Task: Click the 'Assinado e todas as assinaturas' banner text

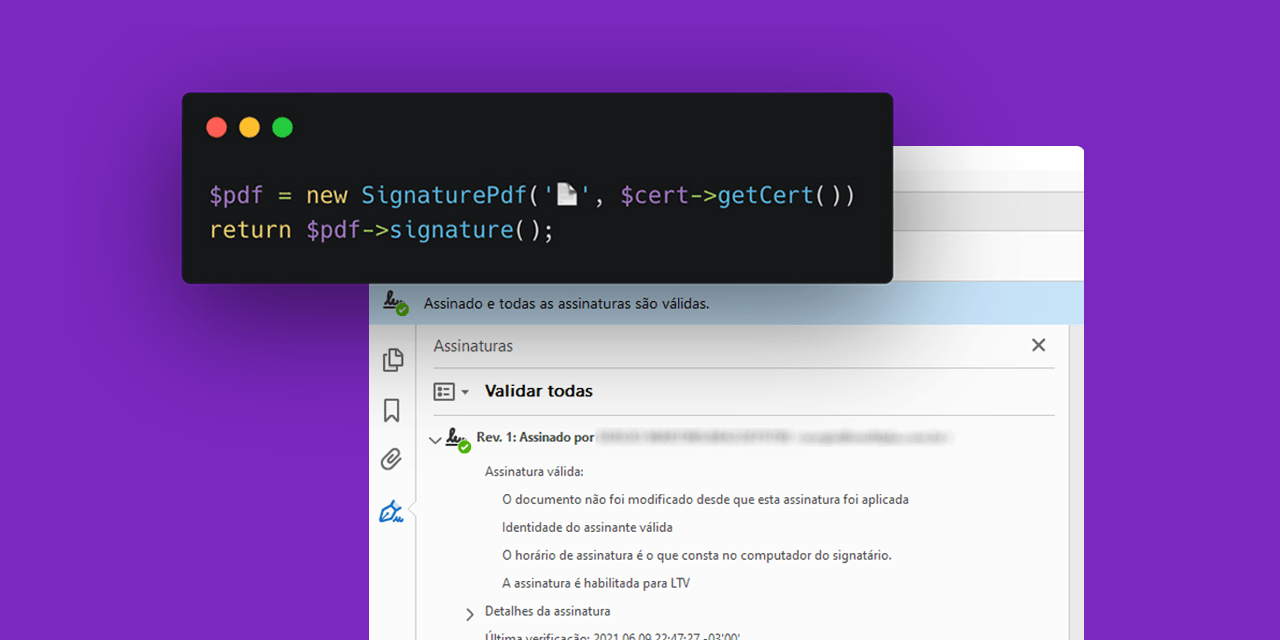Action: 567,303
